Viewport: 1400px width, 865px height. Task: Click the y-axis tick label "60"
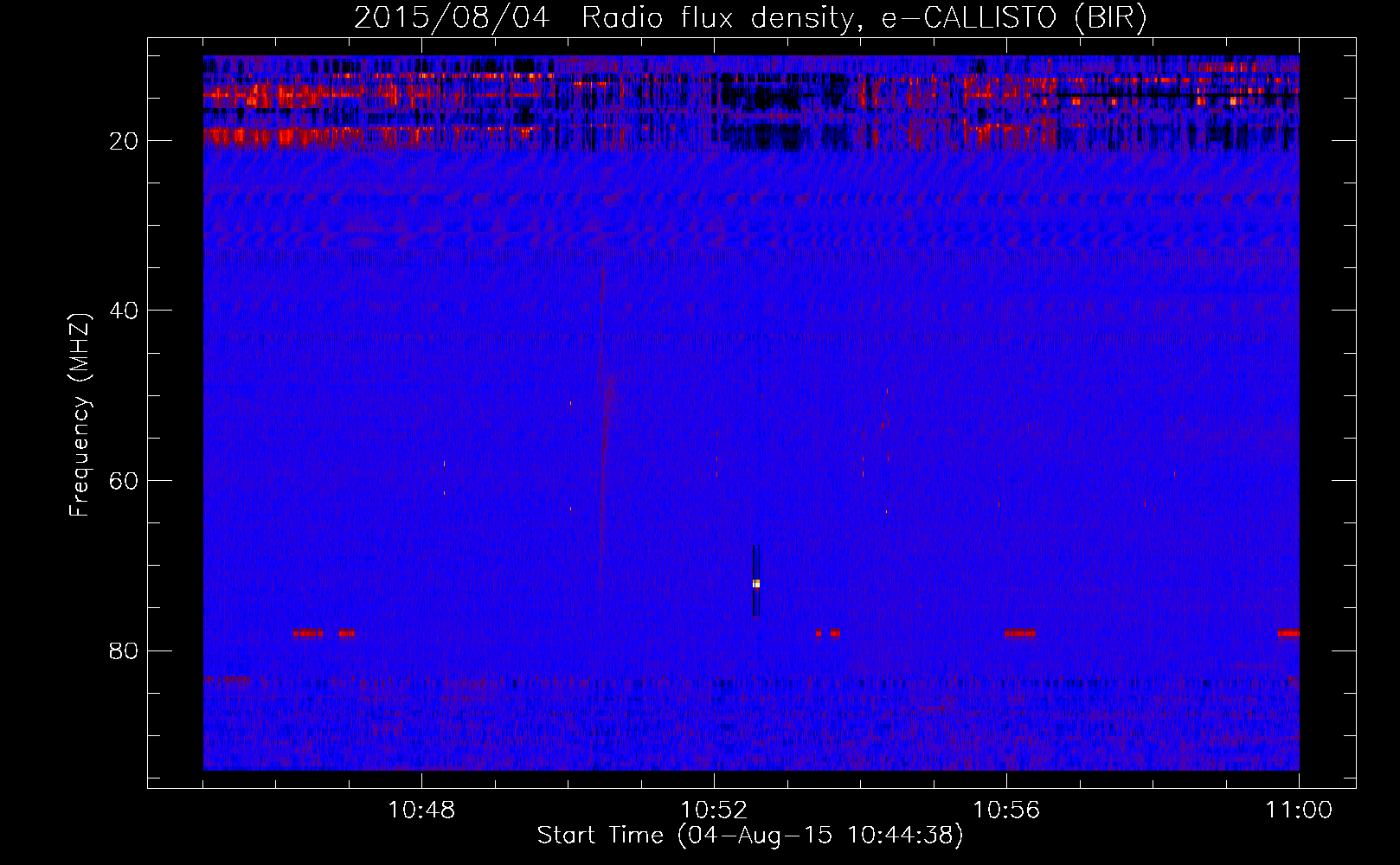[125, 481]
